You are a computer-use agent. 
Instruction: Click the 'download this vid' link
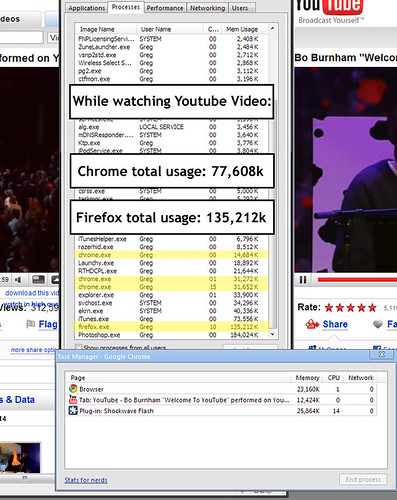32,293
